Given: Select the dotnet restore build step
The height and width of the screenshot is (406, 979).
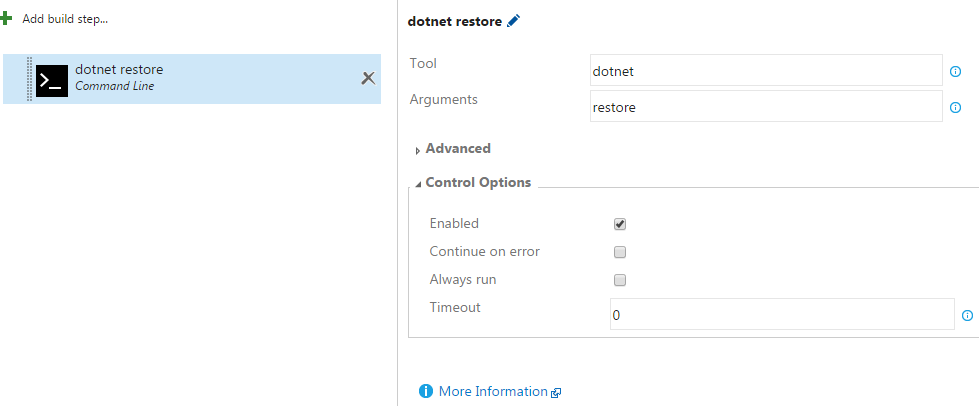Looking at the screenshot, I should (200, 78).
